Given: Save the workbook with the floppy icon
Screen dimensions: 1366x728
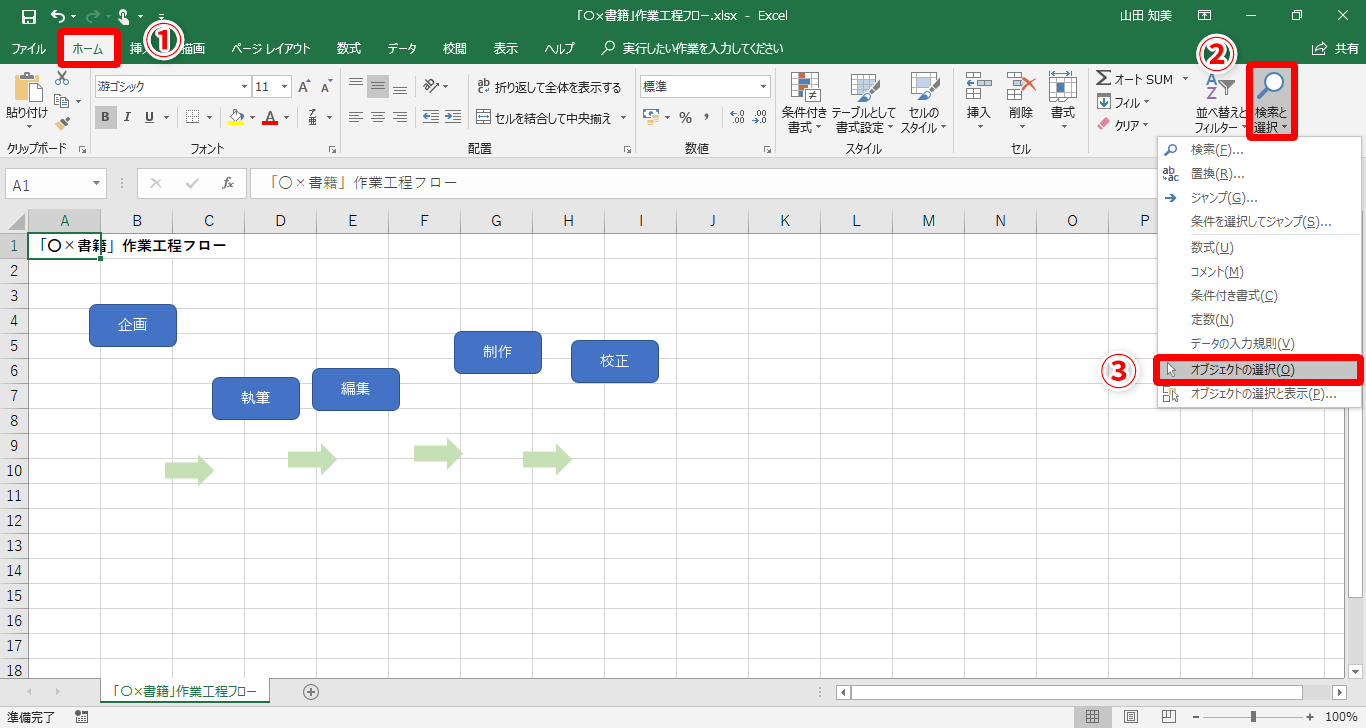Looking at the screenshot, I should pos(28,16).
